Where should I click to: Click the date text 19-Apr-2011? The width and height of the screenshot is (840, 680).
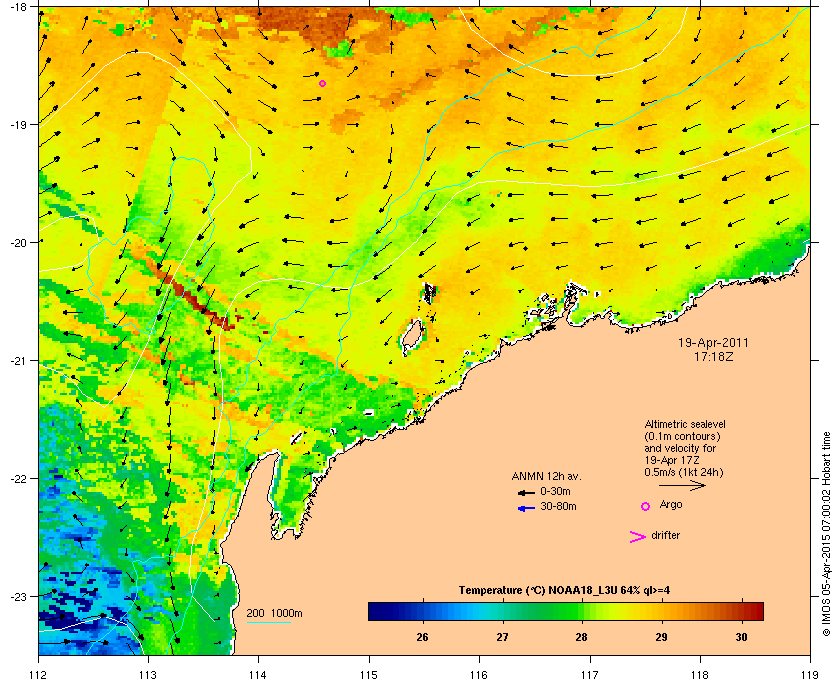pyautogui.click(x=713, y=343)
